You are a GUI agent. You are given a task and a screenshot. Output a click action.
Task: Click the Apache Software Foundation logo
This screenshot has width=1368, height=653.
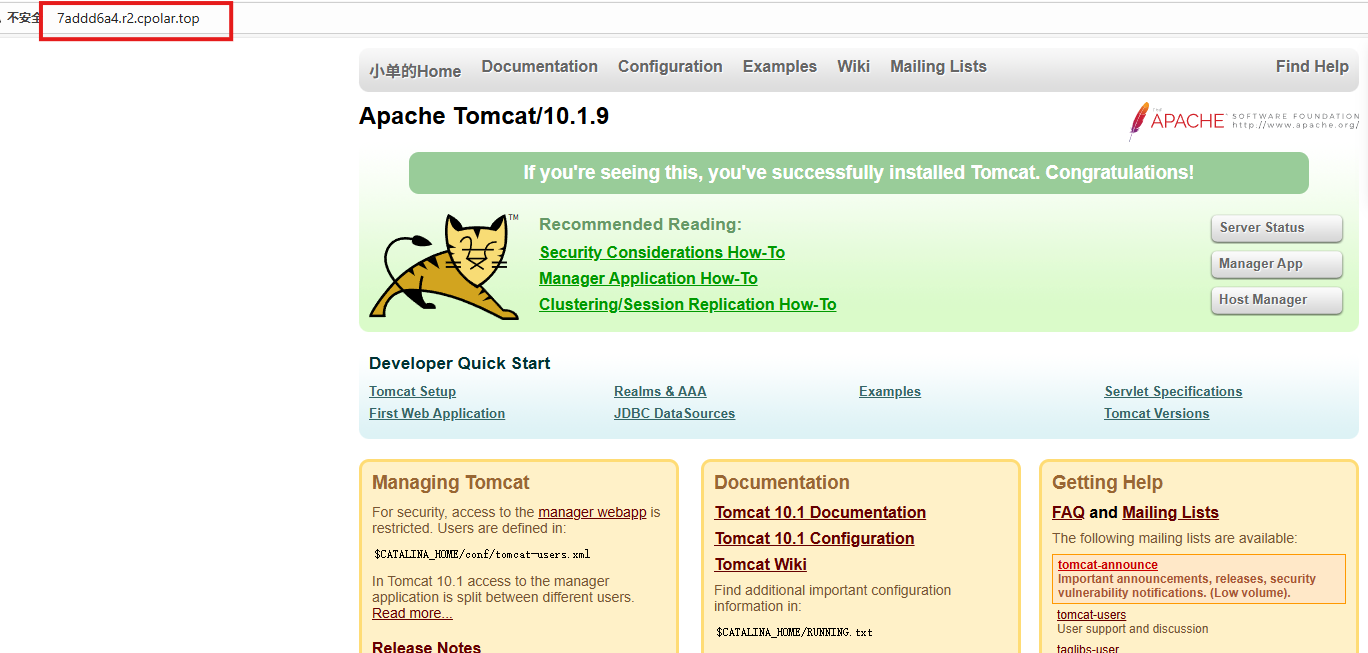[x=1244, y=121]
